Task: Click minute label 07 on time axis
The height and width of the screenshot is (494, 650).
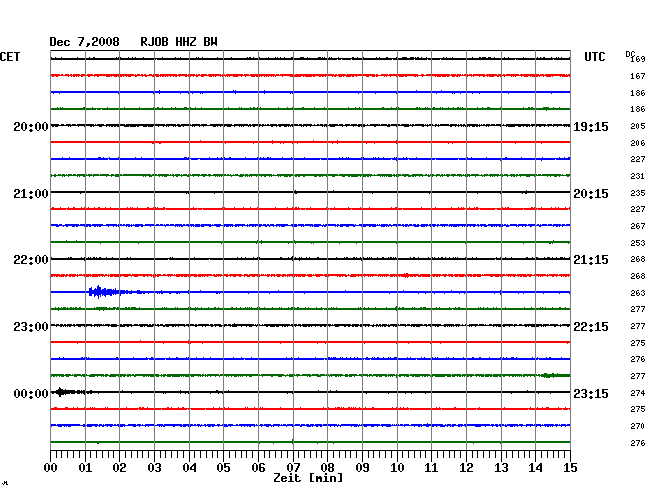Action: point(293,467)
